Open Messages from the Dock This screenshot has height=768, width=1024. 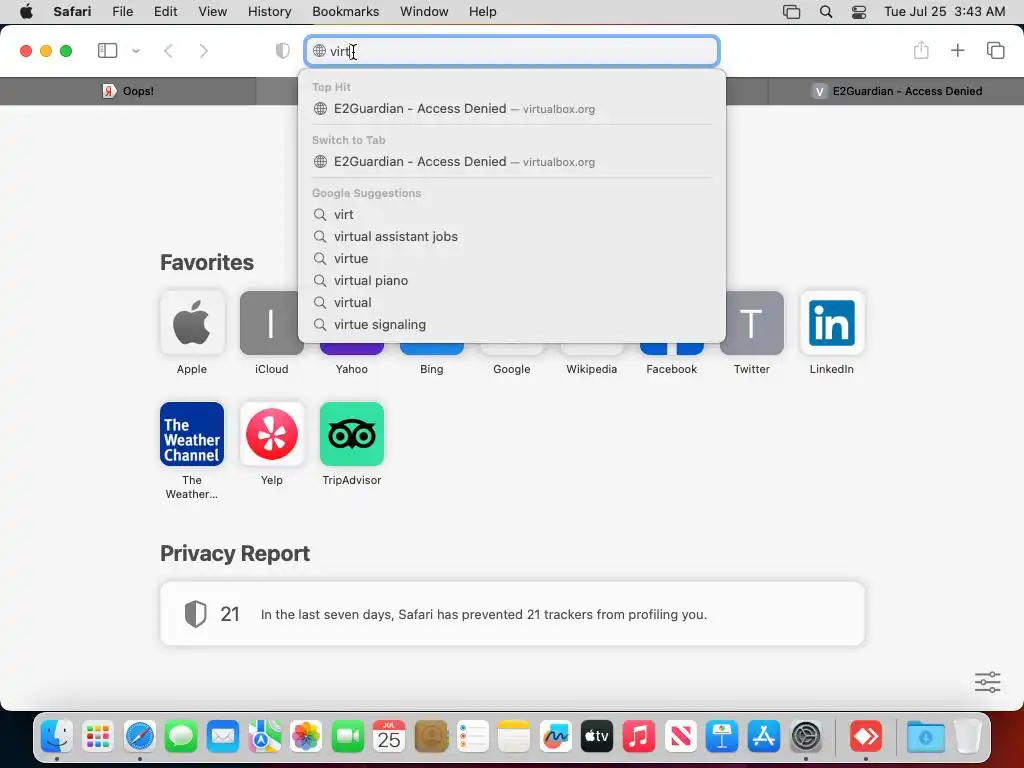pos(181,737)
